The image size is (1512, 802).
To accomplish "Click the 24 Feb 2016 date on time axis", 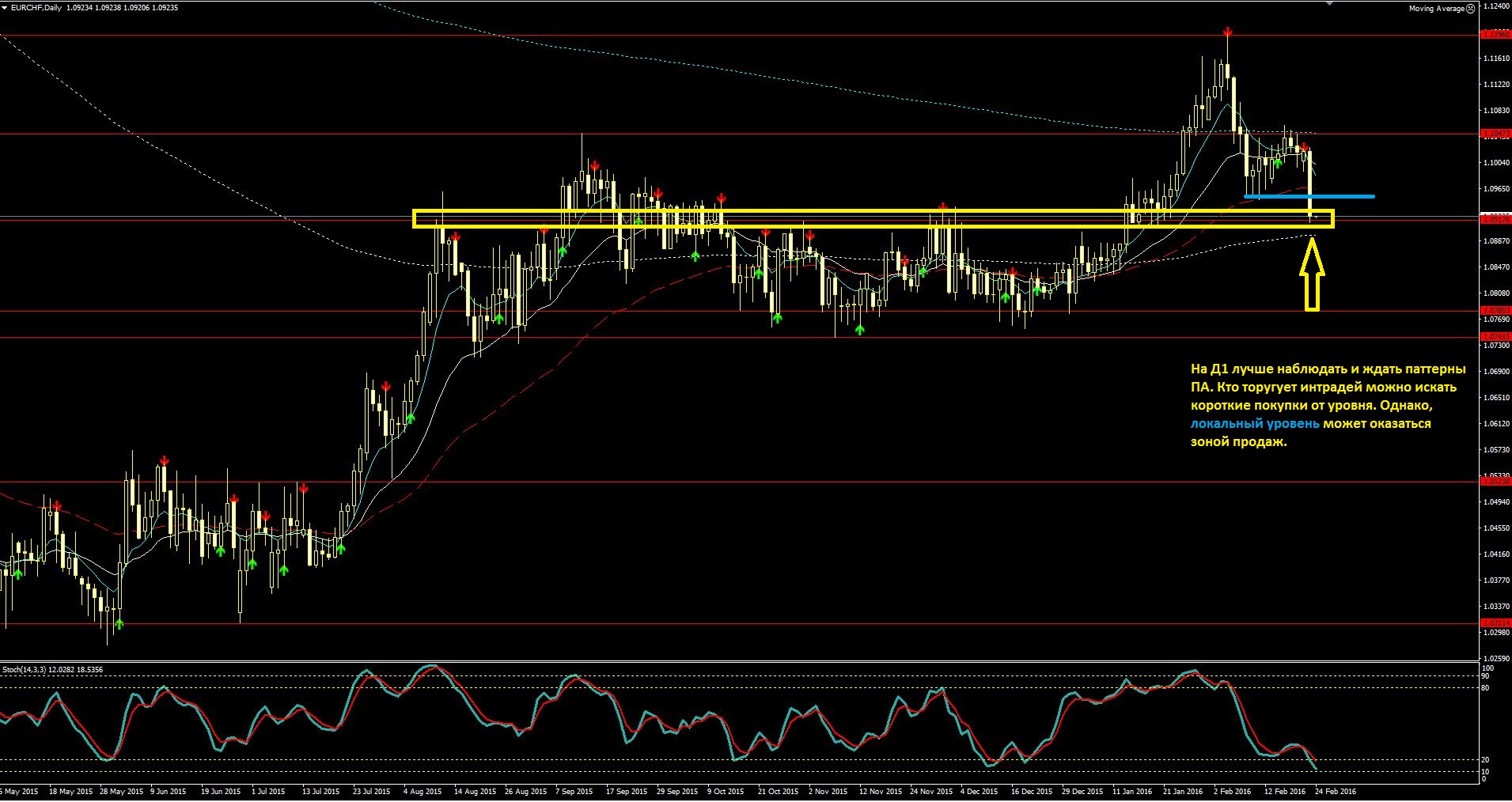I will click(1336, 792).
